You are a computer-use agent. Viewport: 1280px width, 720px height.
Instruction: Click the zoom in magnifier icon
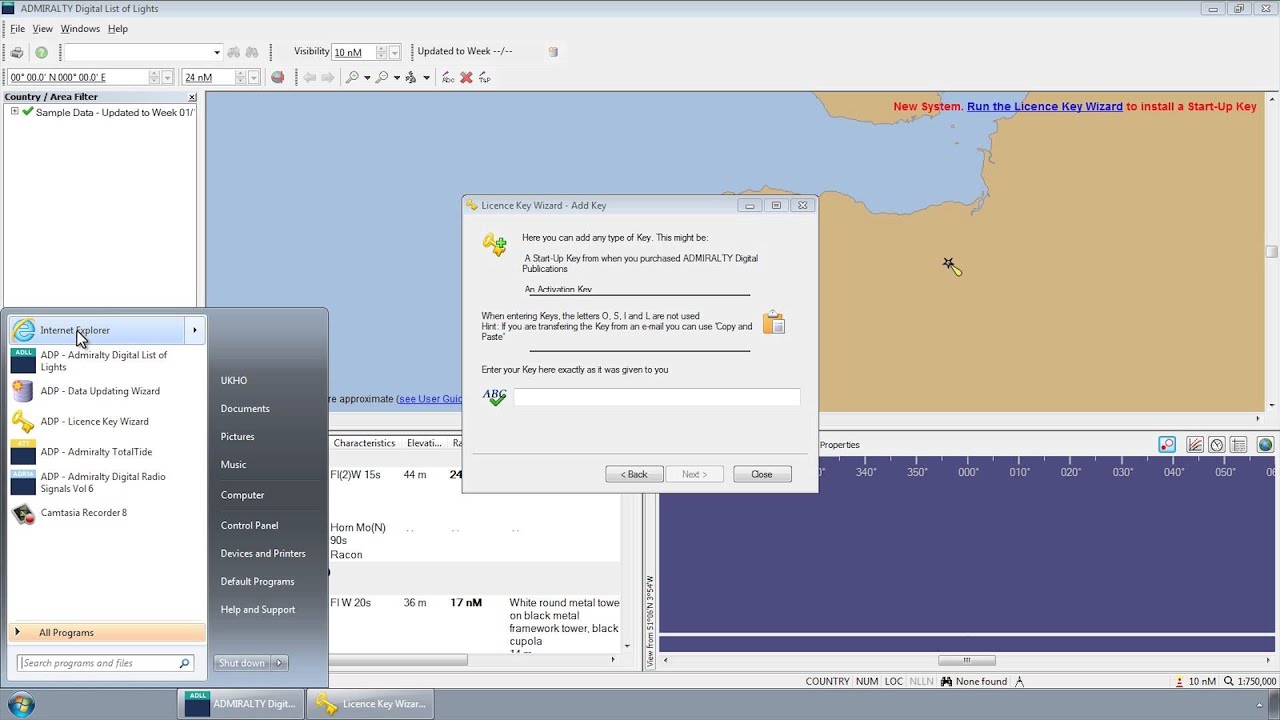(352, 77)
